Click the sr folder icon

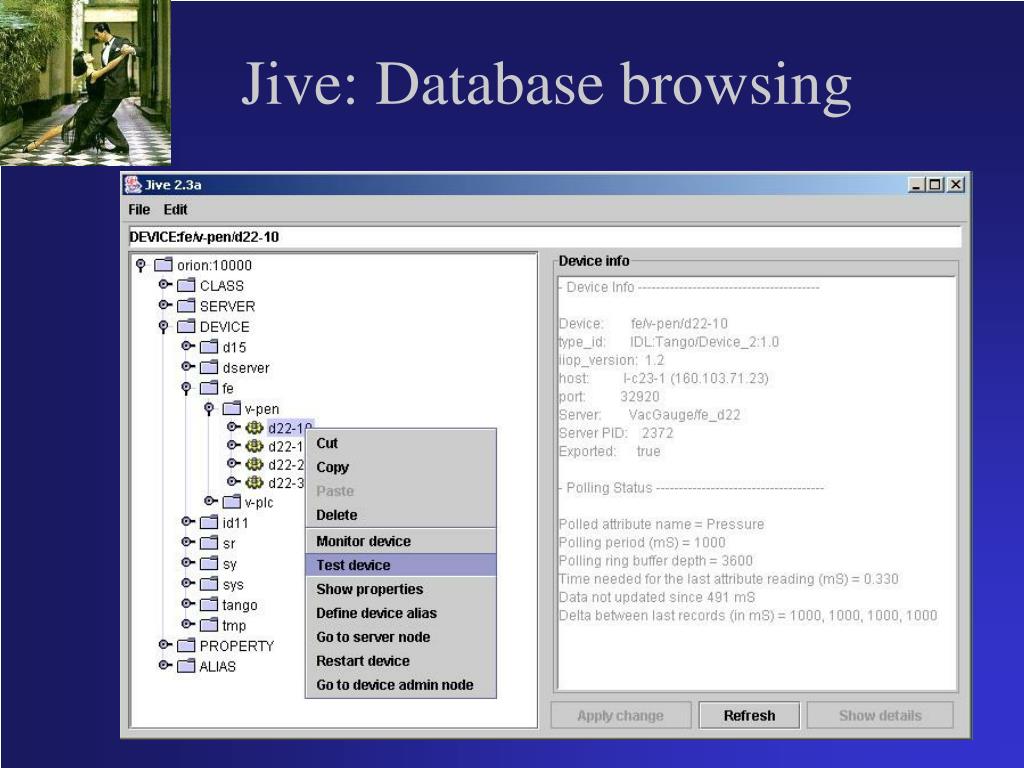click(x=209, y=543)
